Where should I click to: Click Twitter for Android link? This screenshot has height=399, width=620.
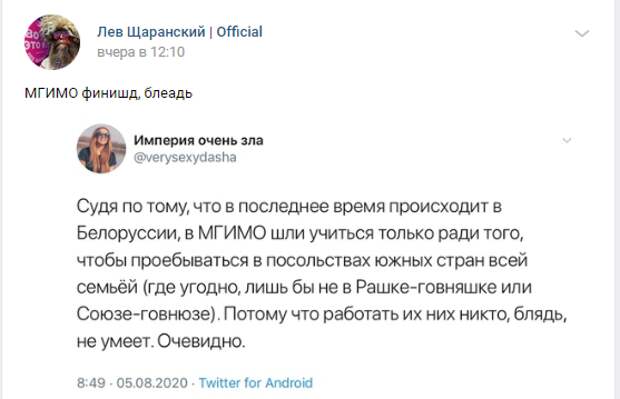pyautogui.click(x=255, y=383)
